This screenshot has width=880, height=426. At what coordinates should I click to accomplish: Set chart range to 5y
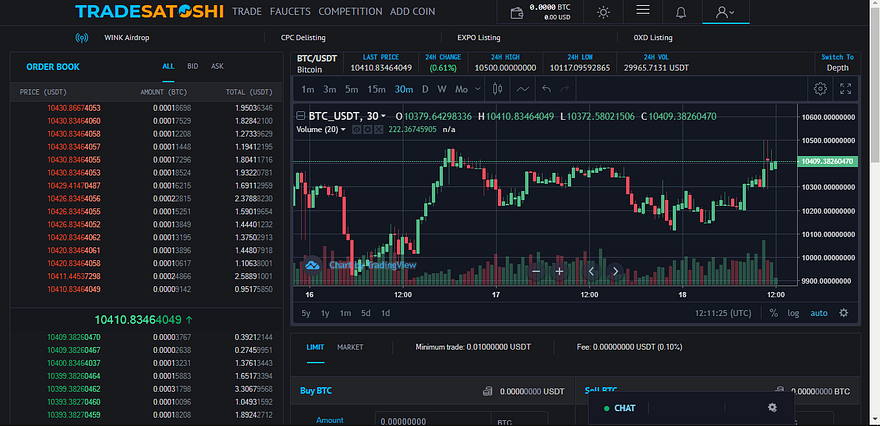(306, 313)
